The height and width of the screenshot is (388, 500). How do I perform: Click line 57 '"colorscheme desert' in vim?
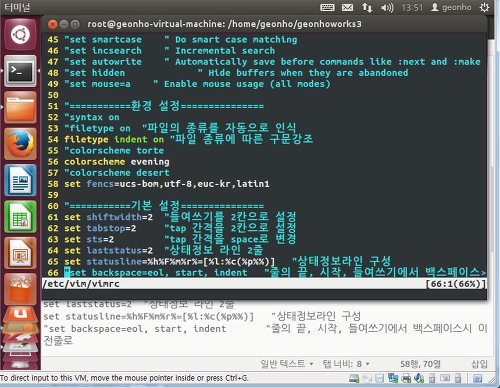point(117,173)
